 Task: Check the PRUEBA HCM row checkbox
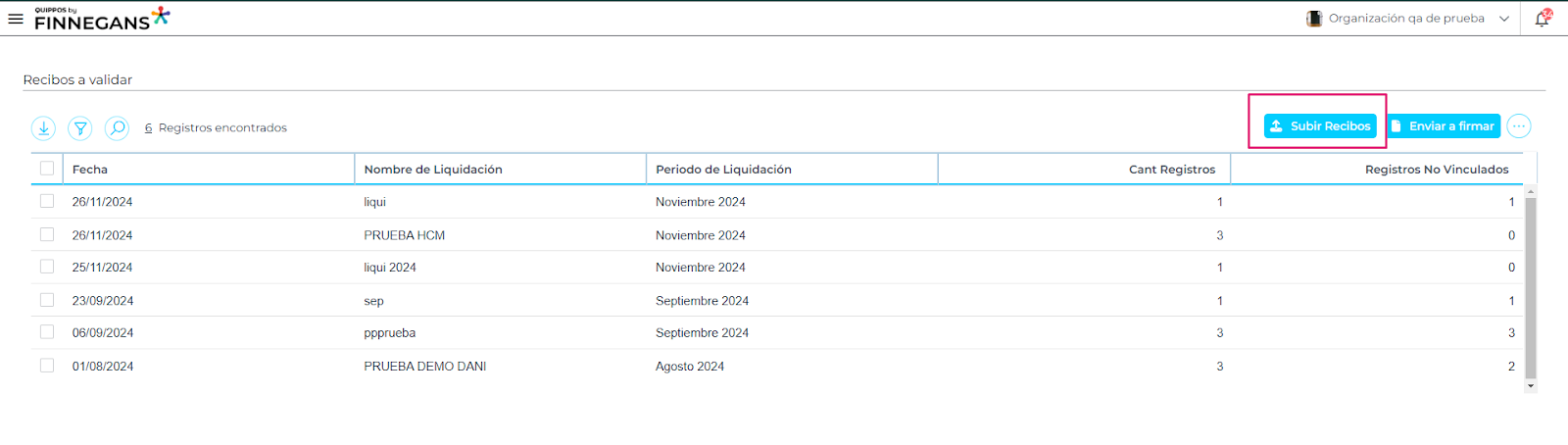47,234
